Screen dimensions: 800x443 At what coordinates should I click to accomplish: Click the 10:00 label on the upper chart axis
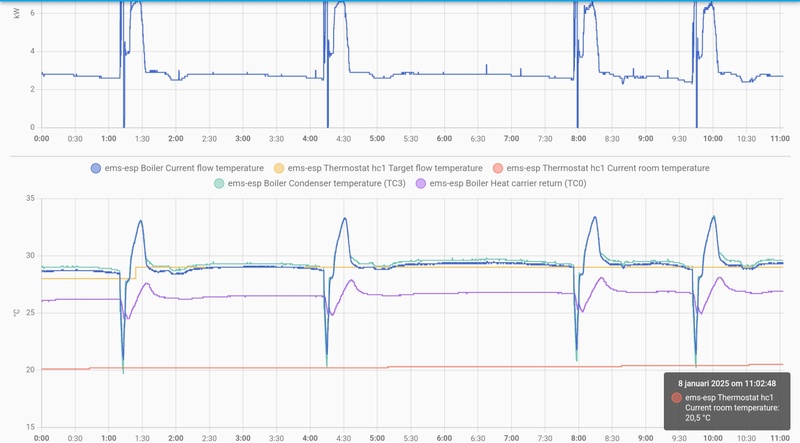pos(713,139)
